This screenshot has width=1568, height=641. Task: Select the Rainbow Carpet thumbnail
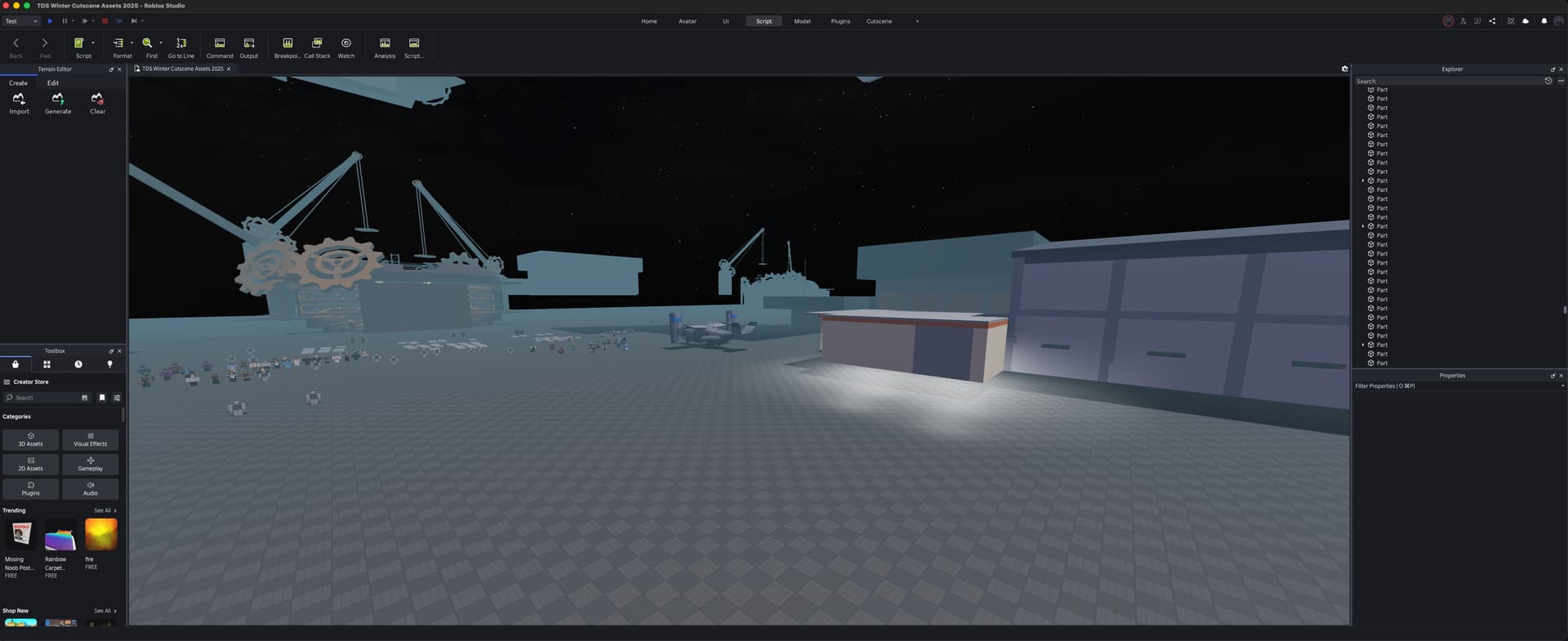60,535
